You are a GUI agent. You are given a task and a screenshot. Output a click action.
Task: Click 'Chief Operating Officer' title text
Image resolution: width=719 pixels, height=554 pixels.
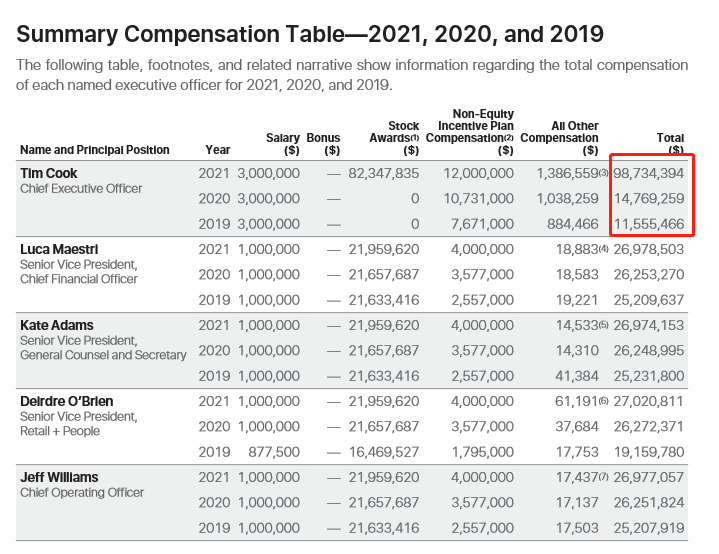click(x=82, y=493)
